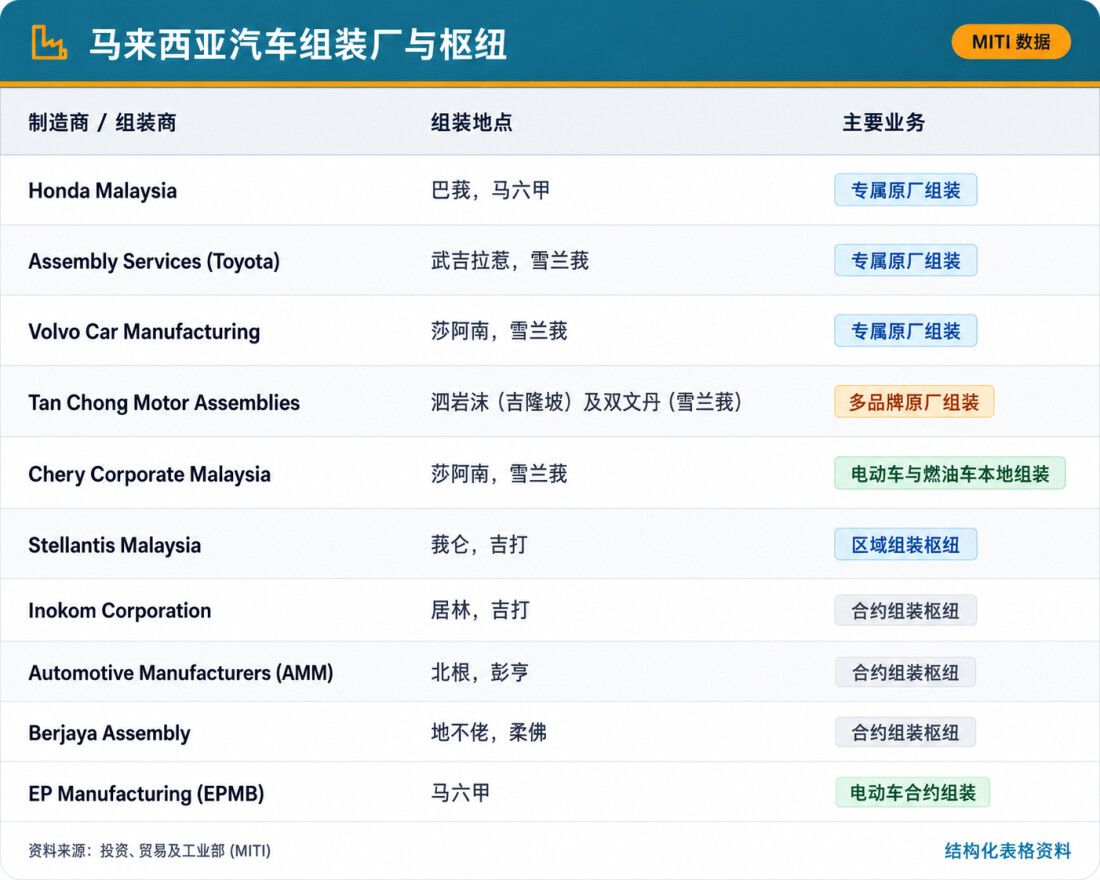
Task: Select the Inokom Corporation cell
Action: 119,611
